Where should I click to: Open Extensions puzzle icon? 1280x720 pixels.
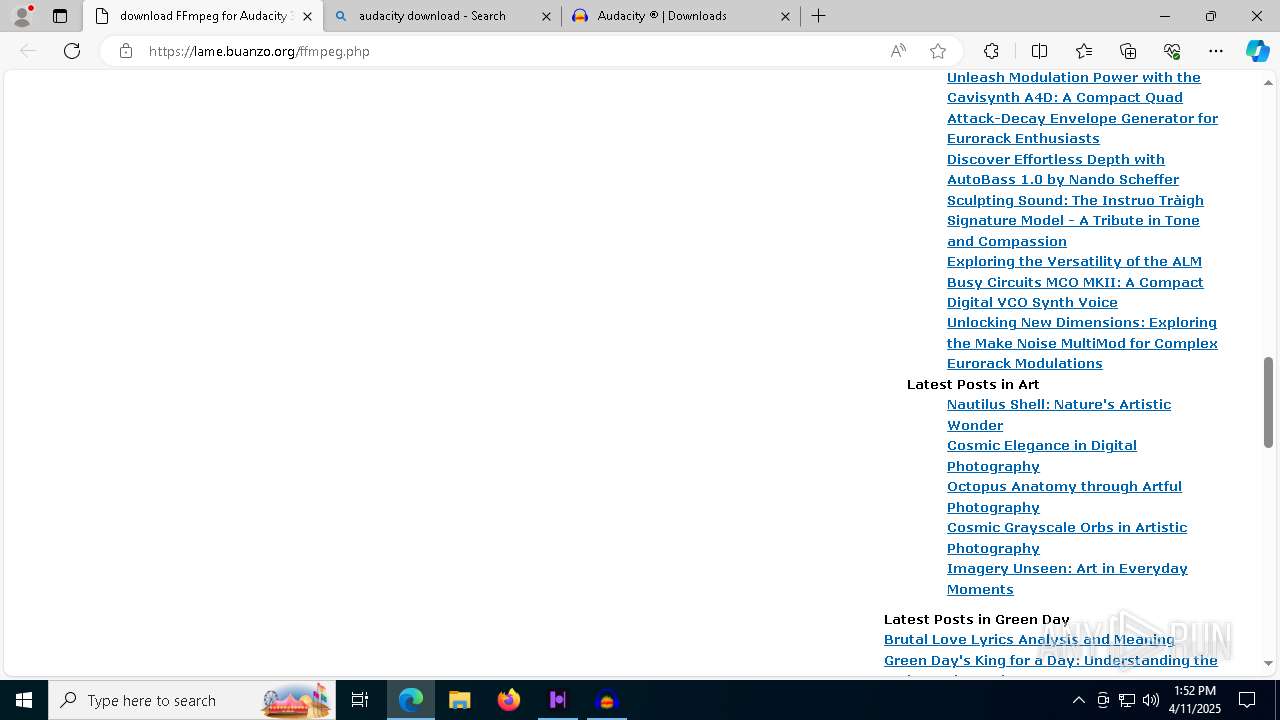[x=991, y=51]
